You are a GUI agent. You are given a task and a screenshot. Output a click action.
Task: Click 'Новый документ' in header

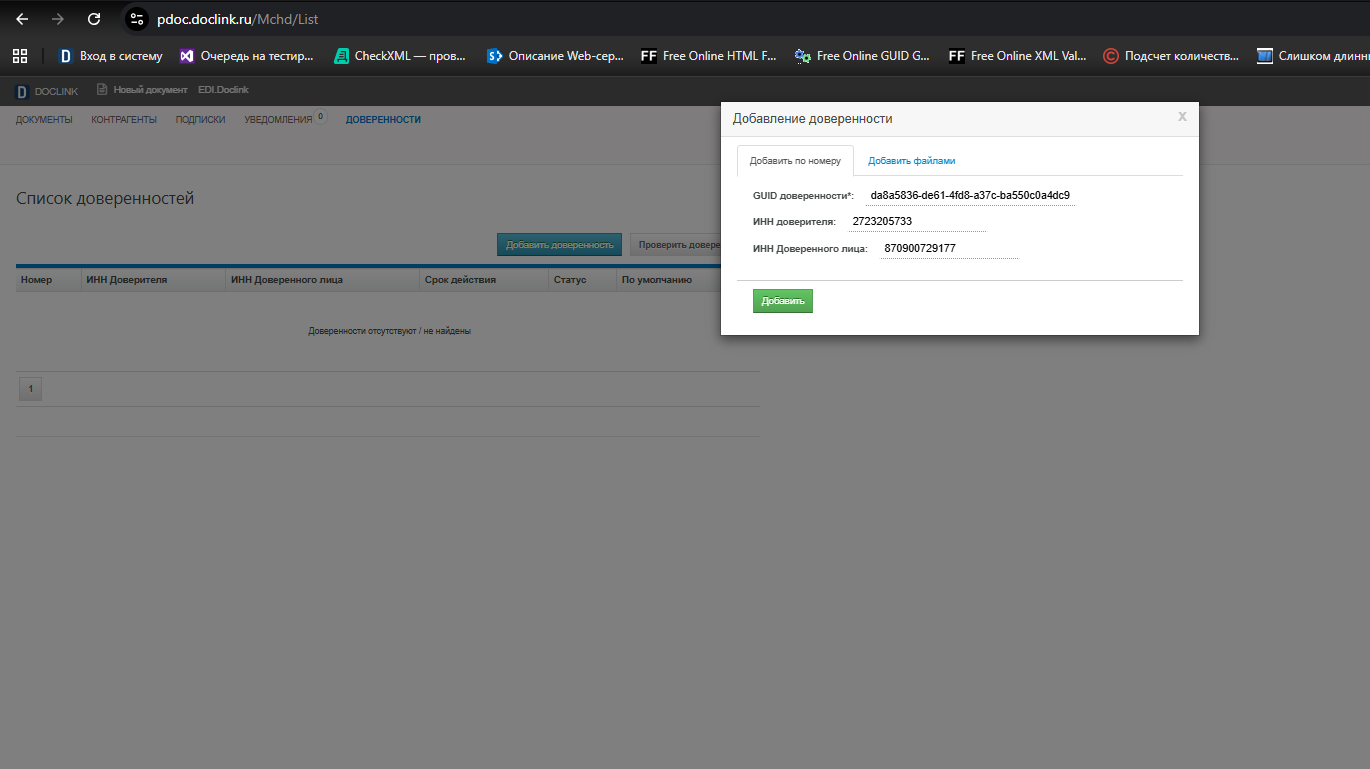pyautogui.click(x=142, y=90)
